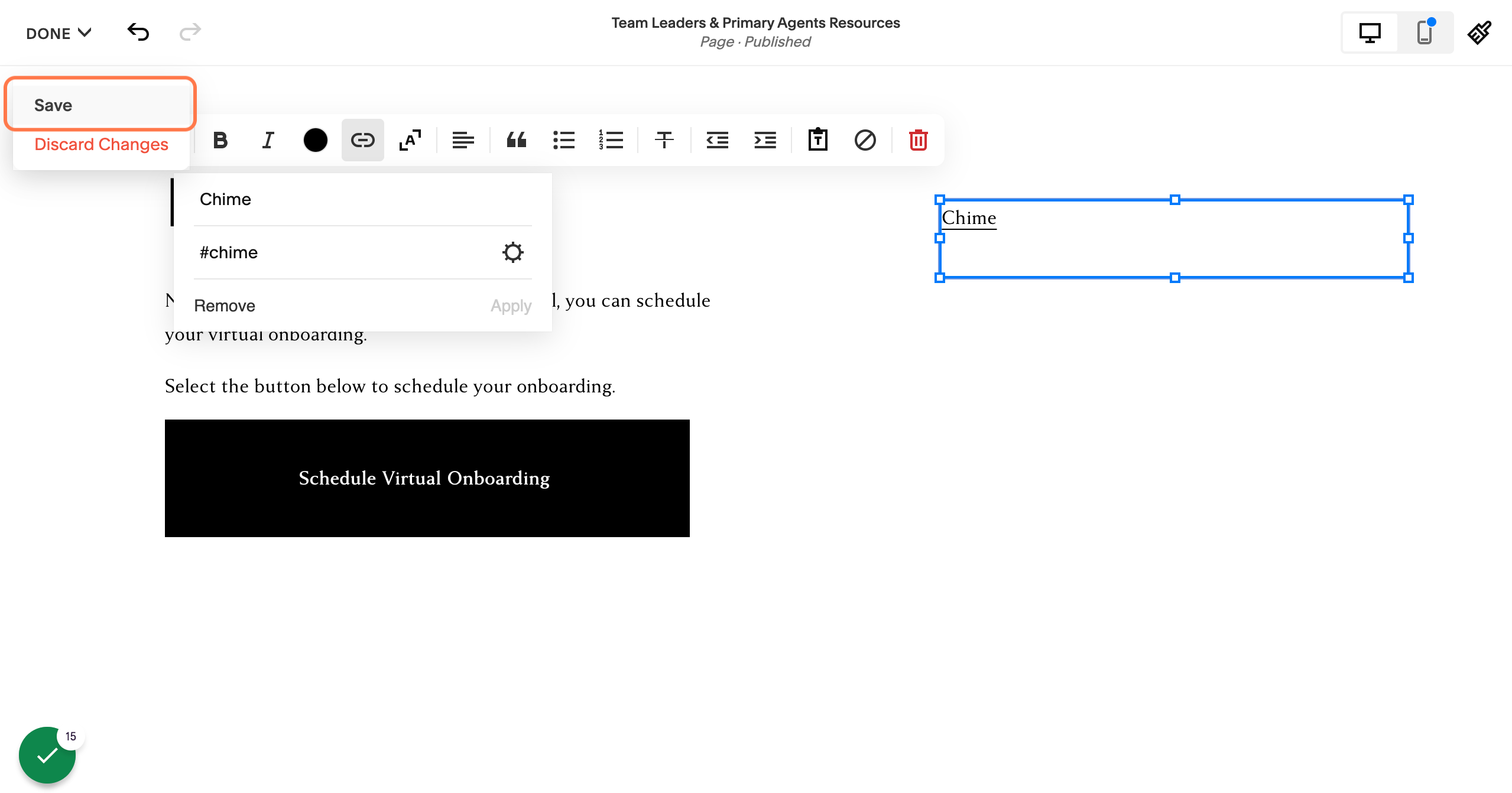
Task: Apply strikethrough text formatting
Action: (664, 140)
